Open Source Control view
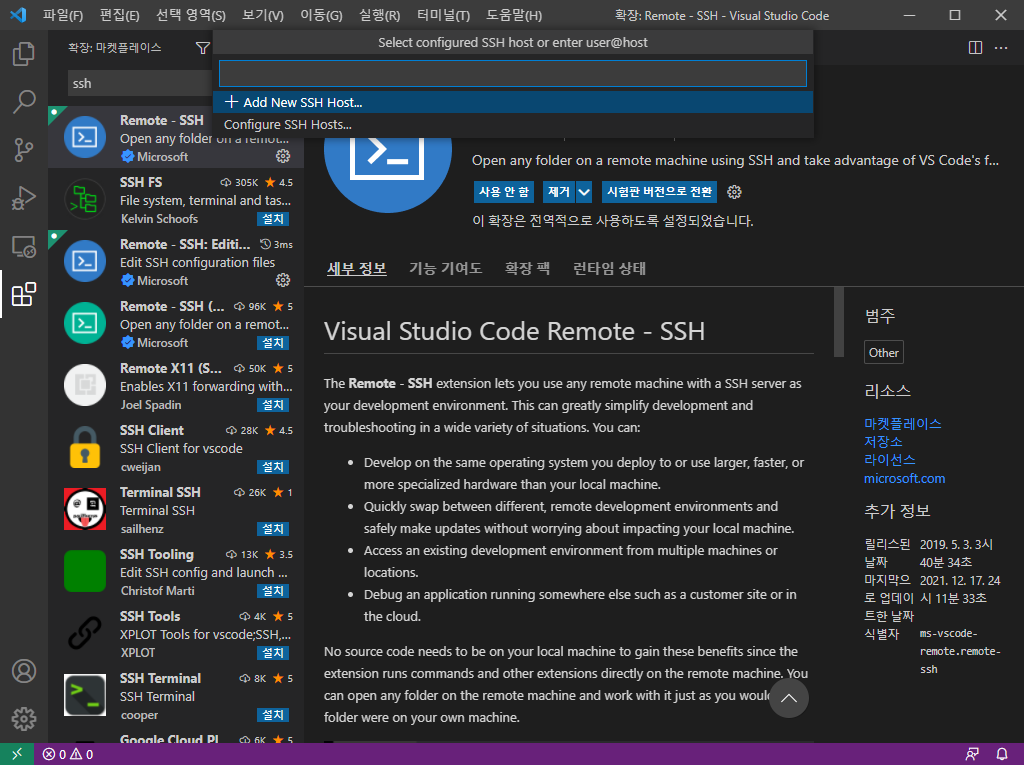Image resolution: width=1024 pixels, height=765 pixels. pyautogui.click(x=24, y=150)
